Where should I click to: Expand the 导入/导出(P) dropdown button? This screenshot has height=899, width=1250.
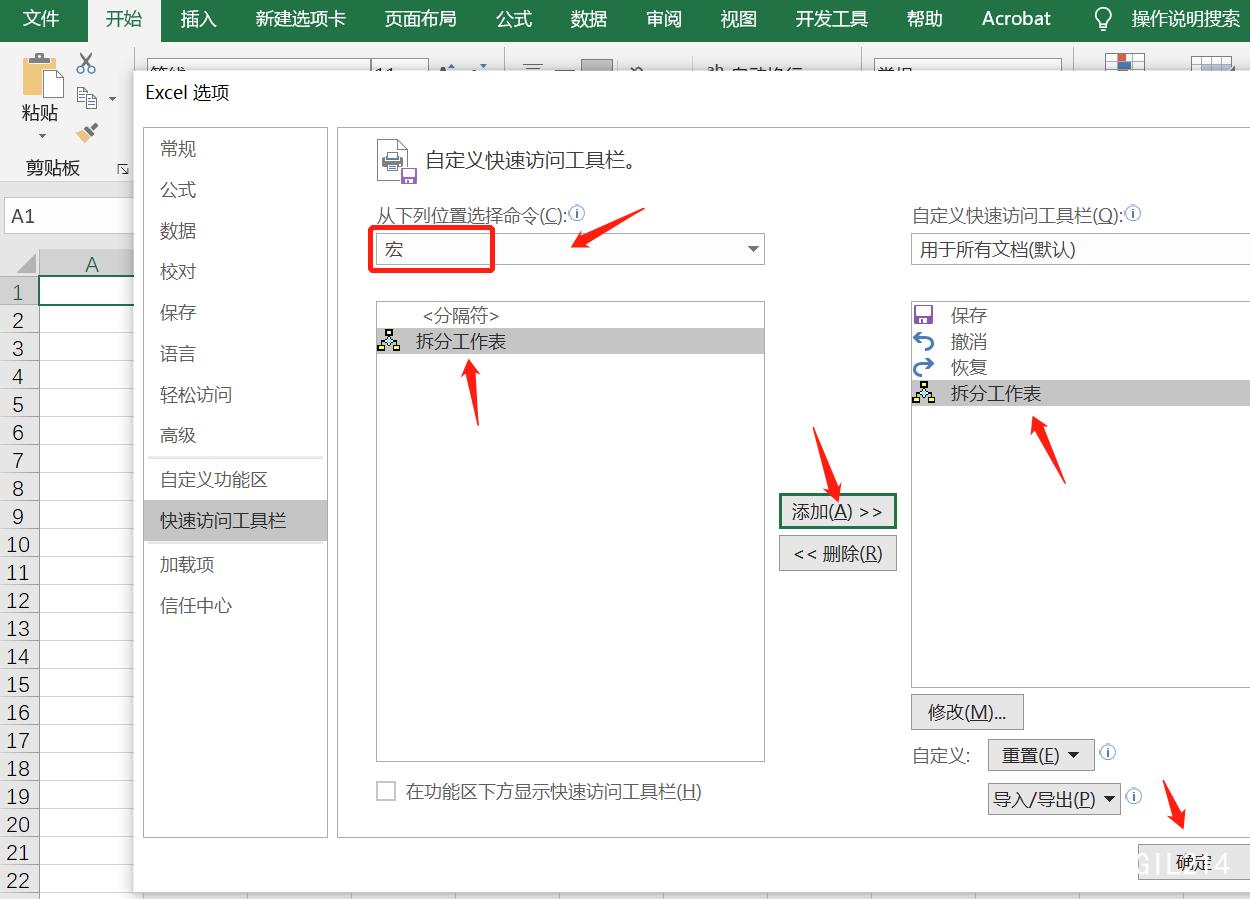(1054, 799)
